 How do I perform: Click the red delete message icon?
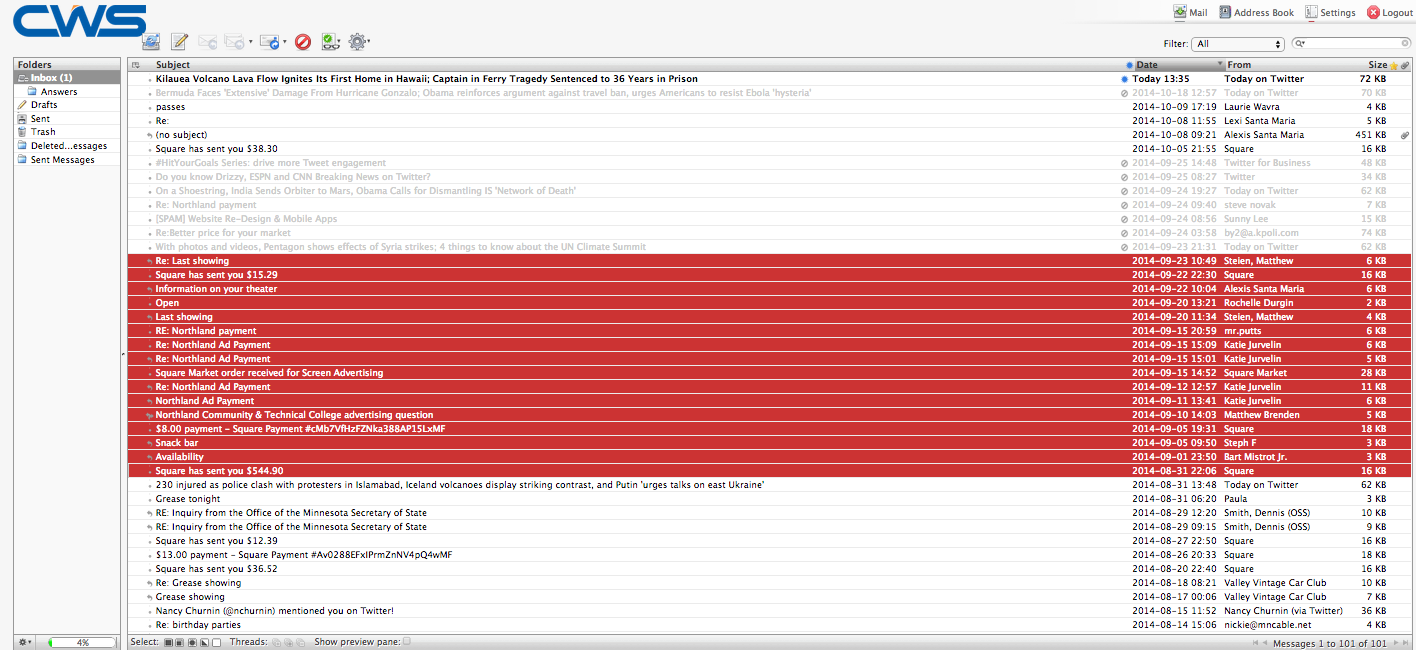click(x=303, y=42)
